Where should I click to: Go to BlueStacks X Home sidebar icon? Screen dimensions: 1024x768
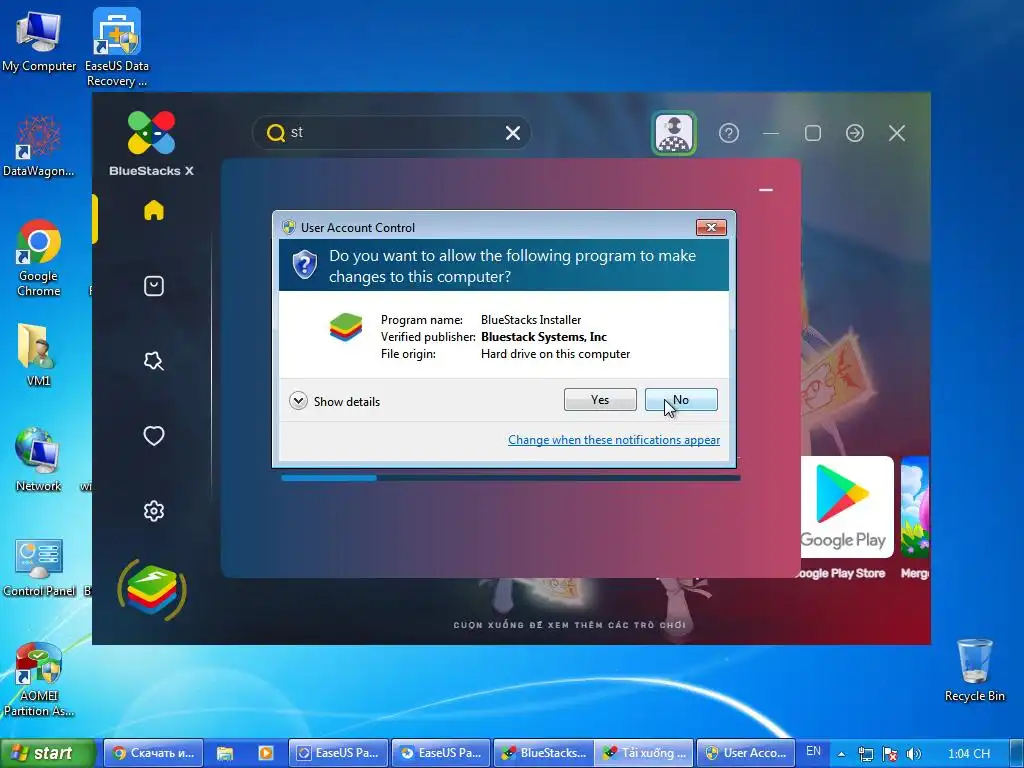coord(154,210)
